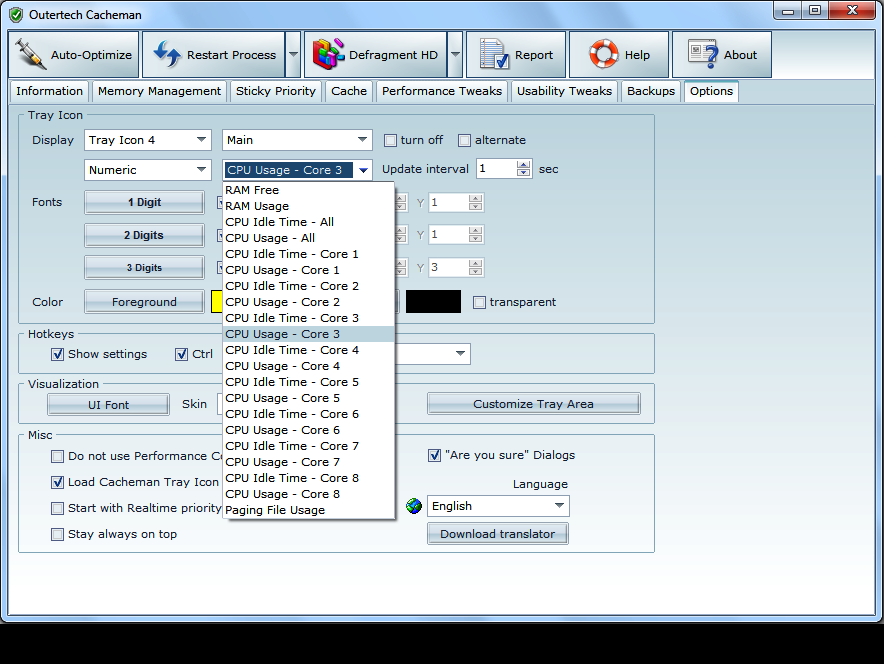Switch to the Backups tab
884x664 pixels.
[x=651, y=91]
